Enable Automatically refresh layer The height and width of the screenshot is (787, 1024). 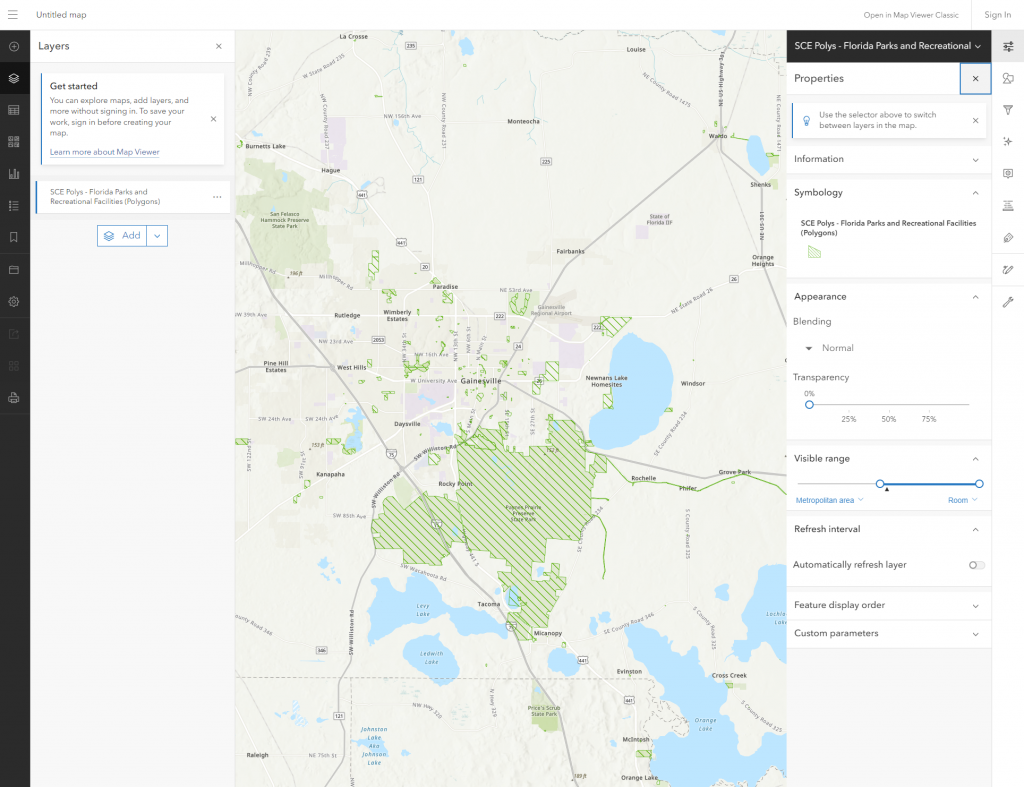pyautogui.click(x=975, y=565)
